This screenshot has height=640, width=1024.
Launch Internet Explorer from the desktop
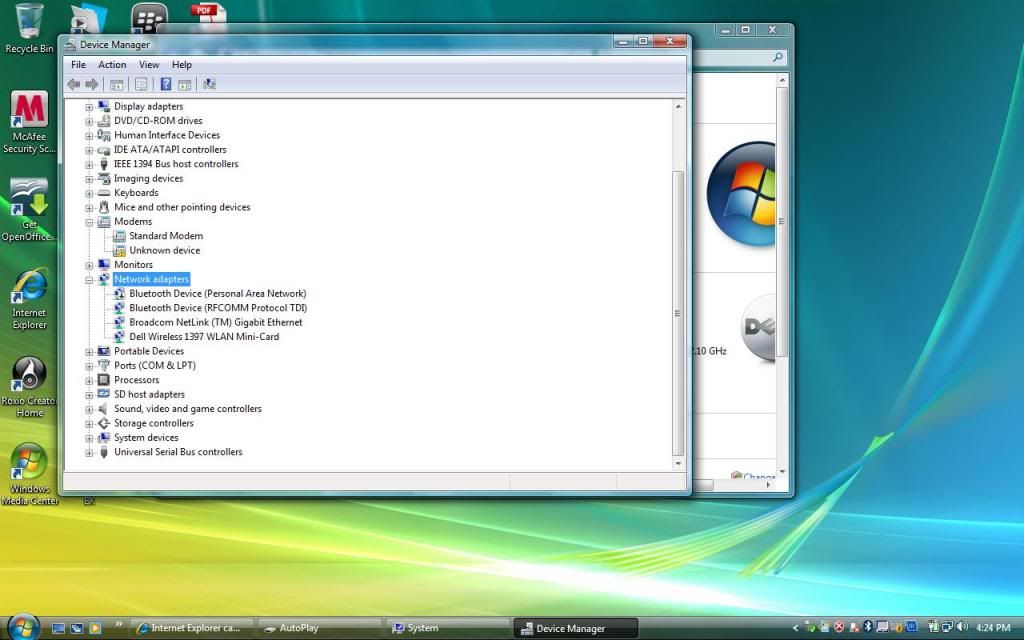point(29,299)
